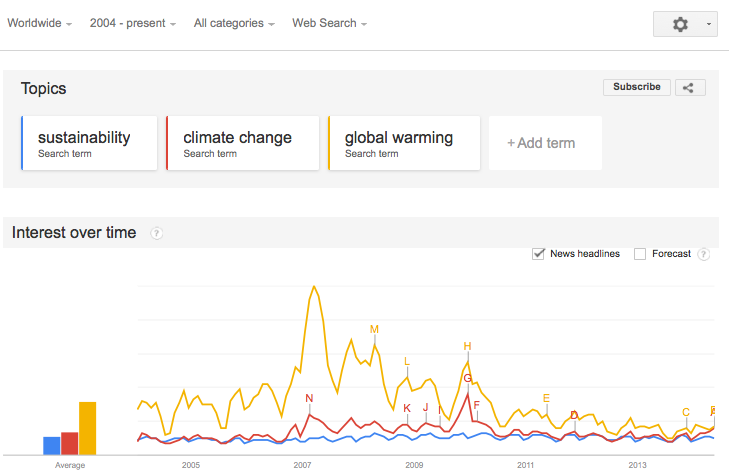Viewport: 729px width, 473px height.
Task: Open the Interest over time help icon
Action: [x=157, y=233]
